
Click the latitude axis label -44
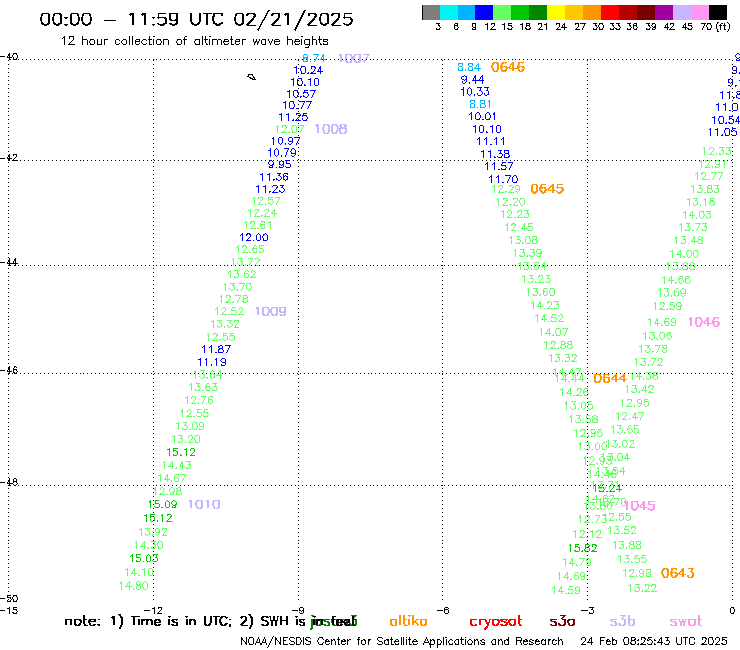coord(9,262)
